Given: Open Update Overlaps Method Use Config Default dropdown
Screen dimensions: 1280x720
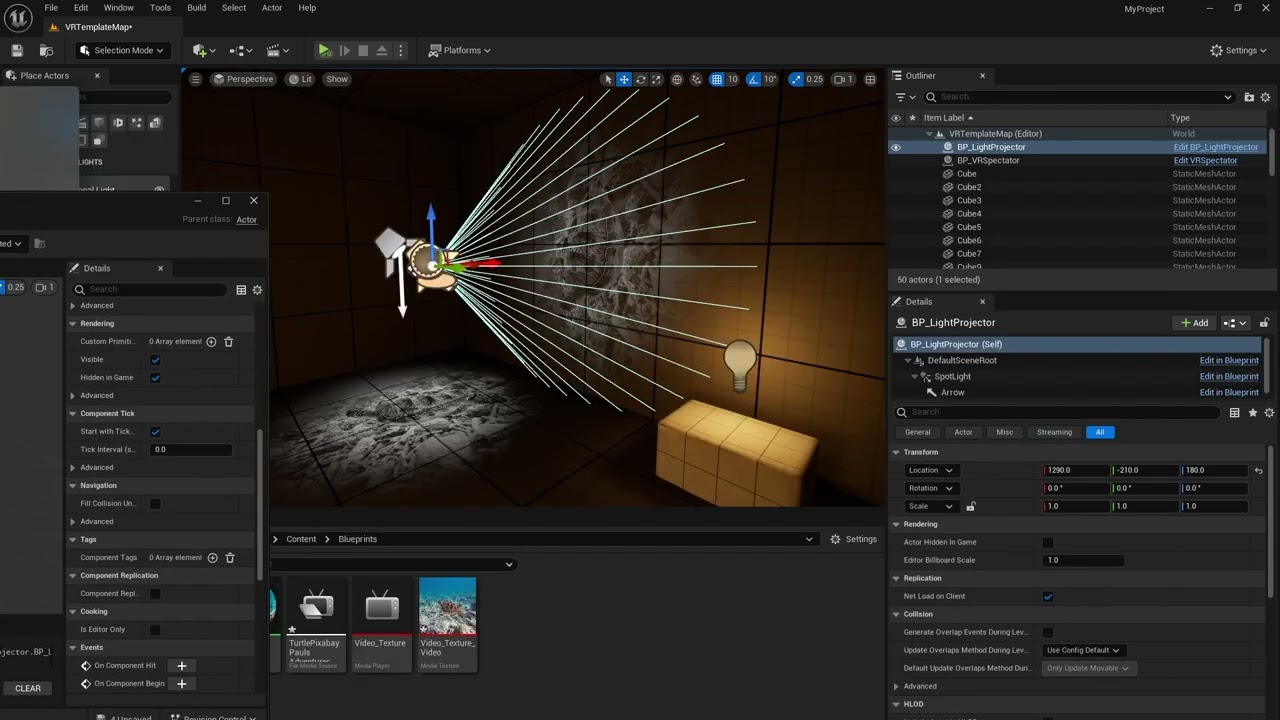Looking at the screenshot, I should click(x=1083, y=650).
